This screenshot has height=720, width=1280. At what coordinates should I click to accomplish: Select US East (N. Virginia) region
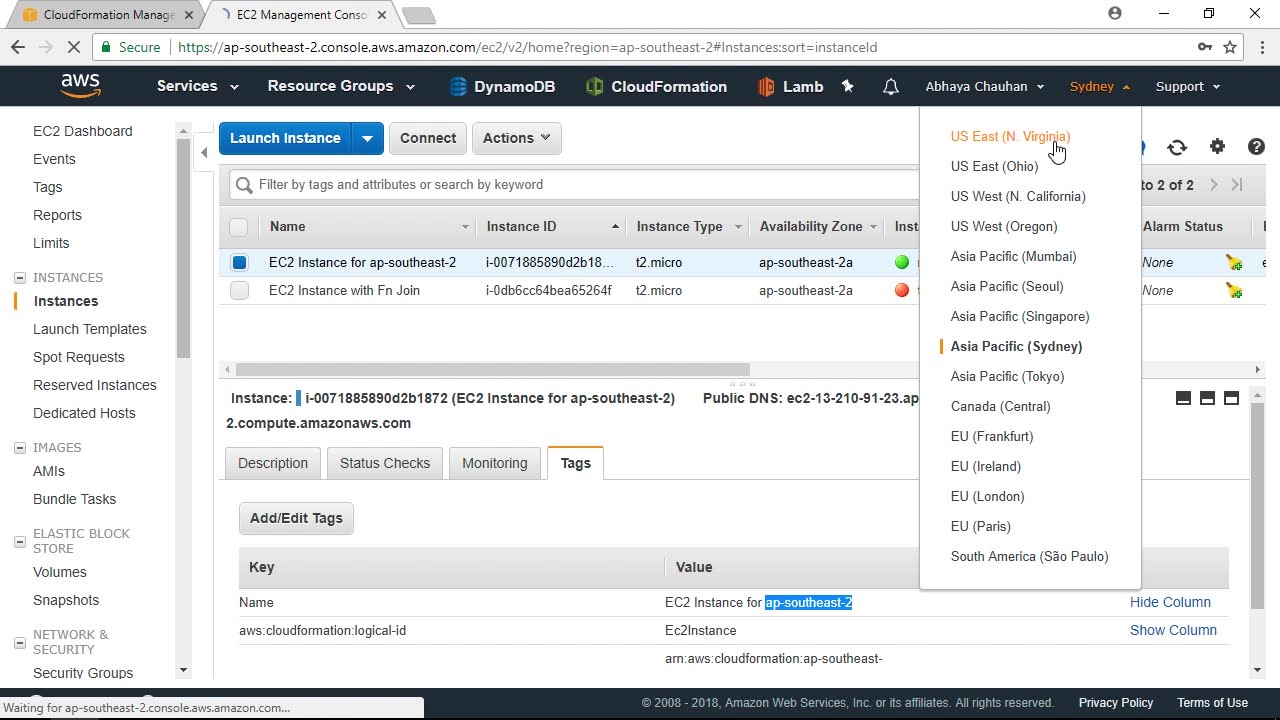(1010, 136)
